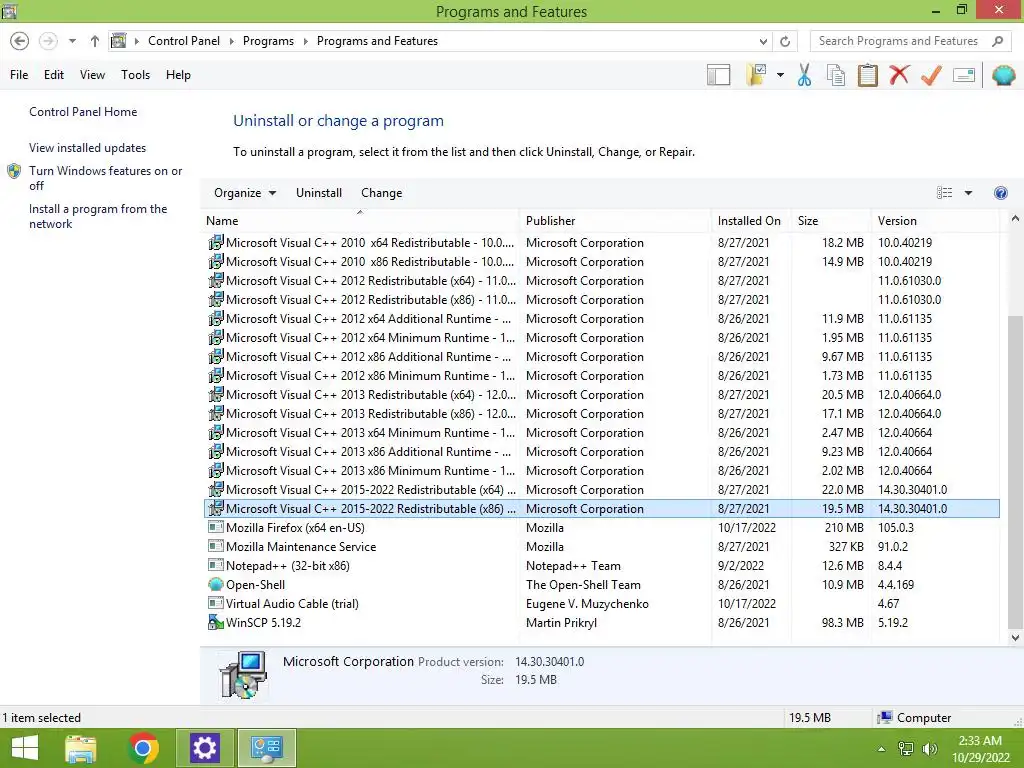This screenshot has width=1024, height=768.
Task: Click the Copy toolbar icon
Action: (836, 75)
